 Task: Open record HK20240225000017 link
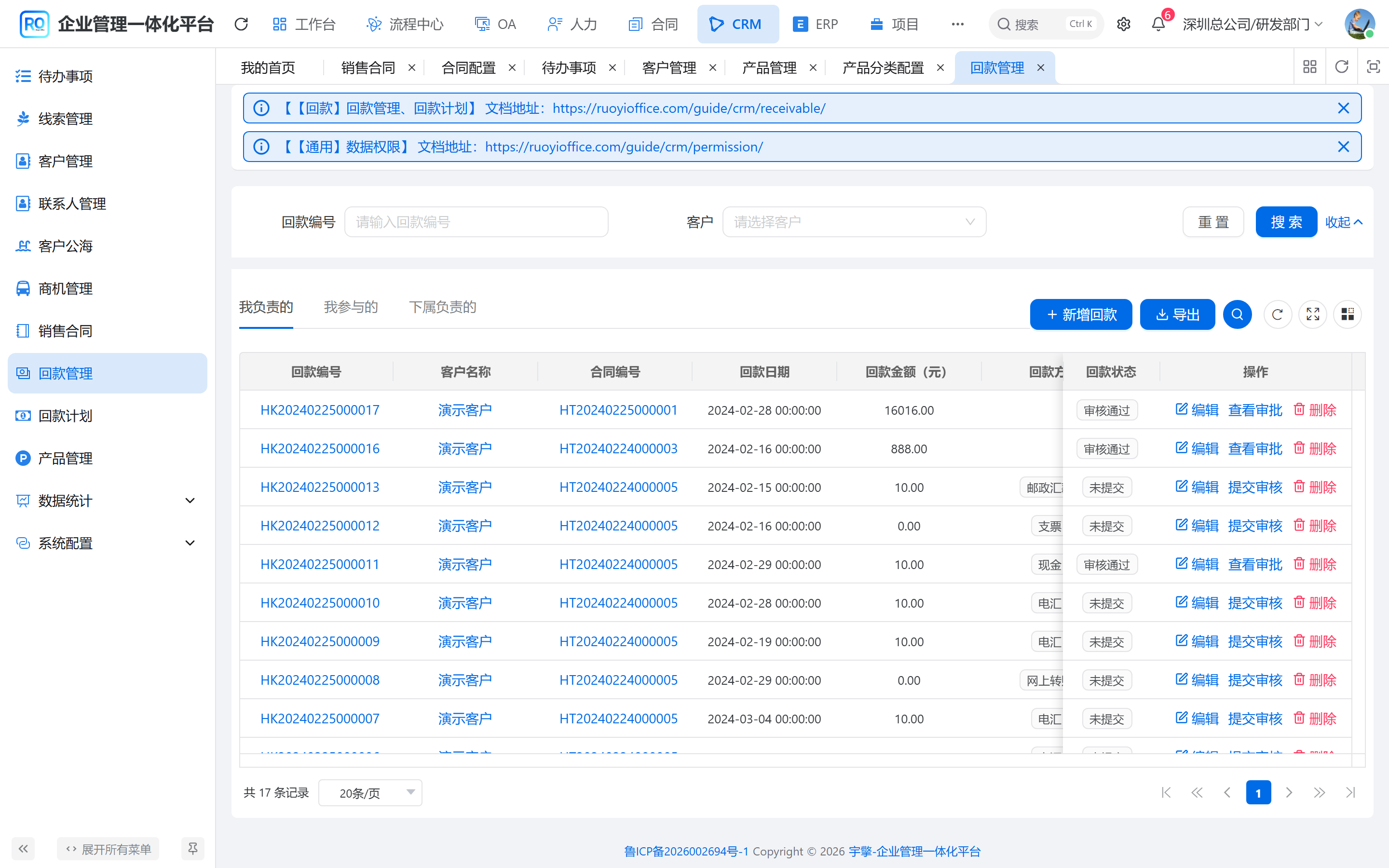click(320, 410)
